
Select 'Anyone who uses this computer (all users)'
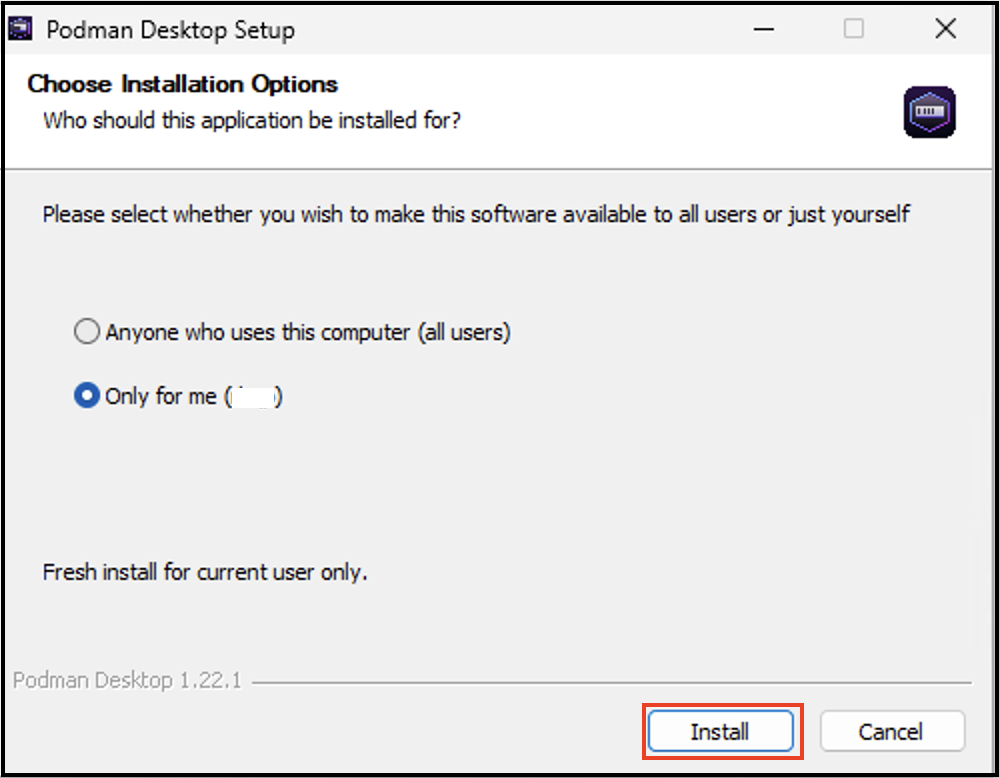point(87,331)
